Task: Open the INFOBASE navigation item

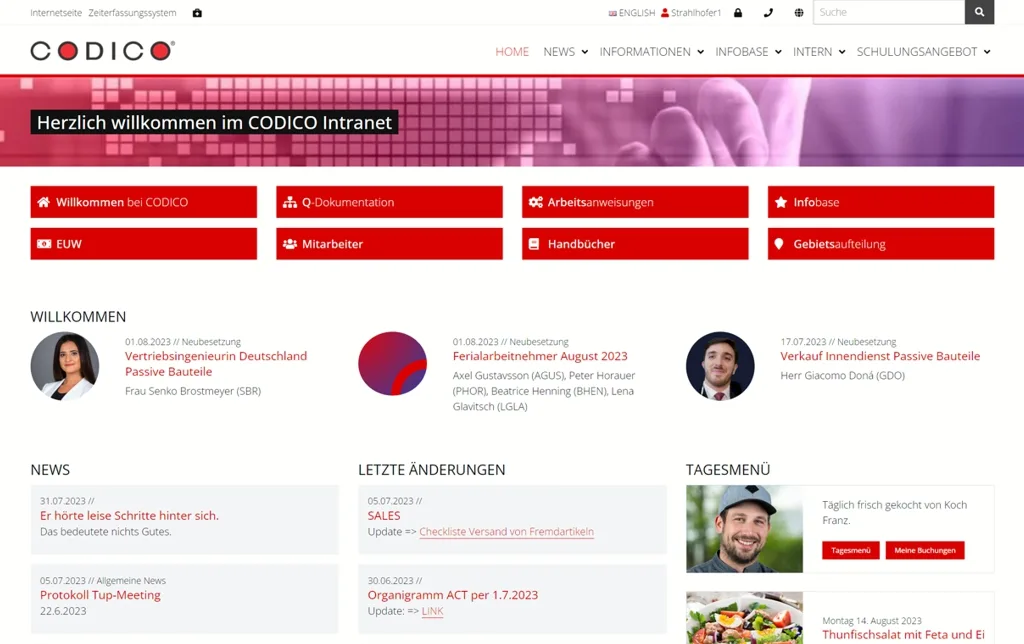Action: 742,52
